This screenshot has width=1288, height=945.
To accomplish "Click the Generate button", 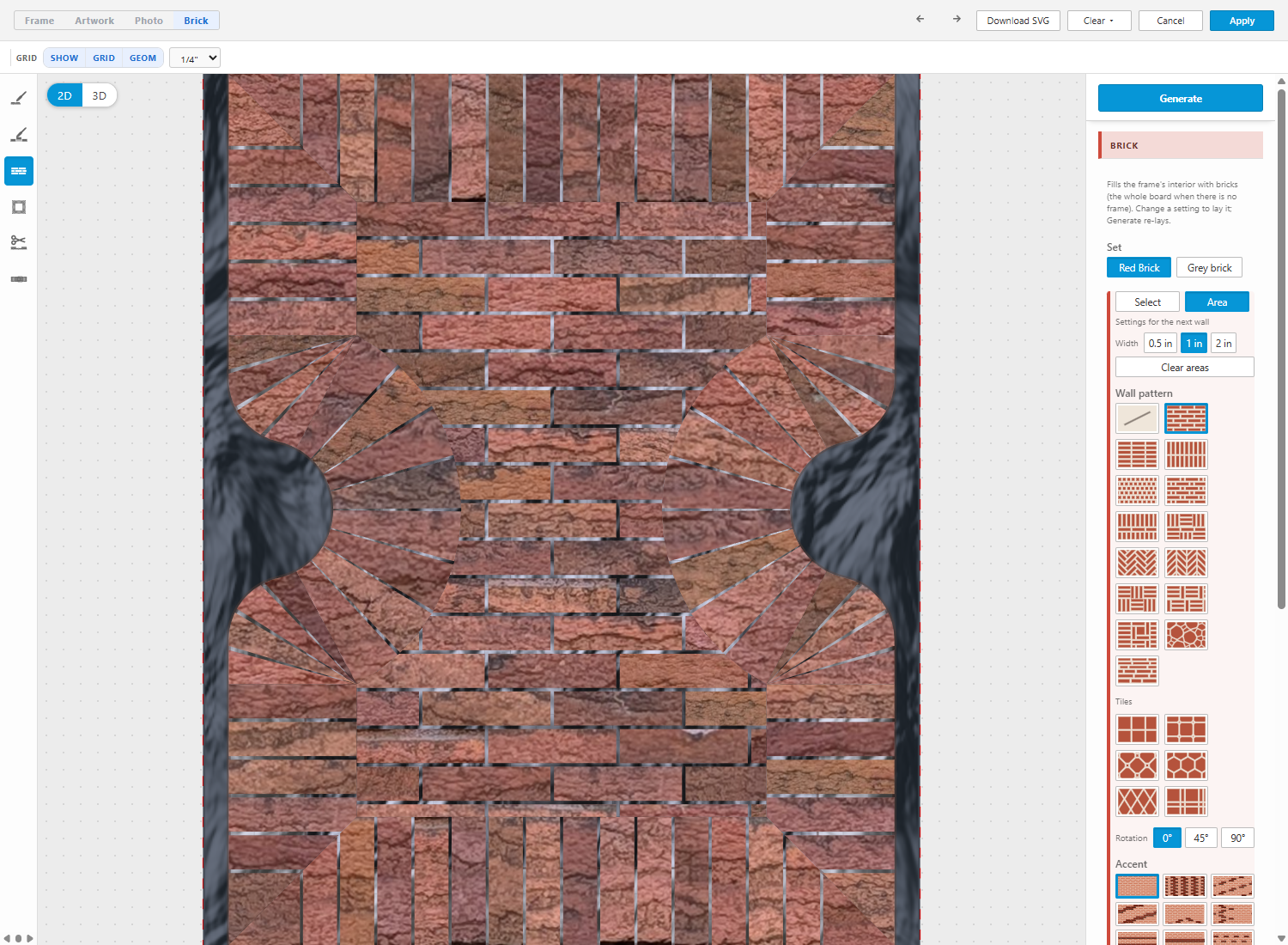I will 1181,98.
